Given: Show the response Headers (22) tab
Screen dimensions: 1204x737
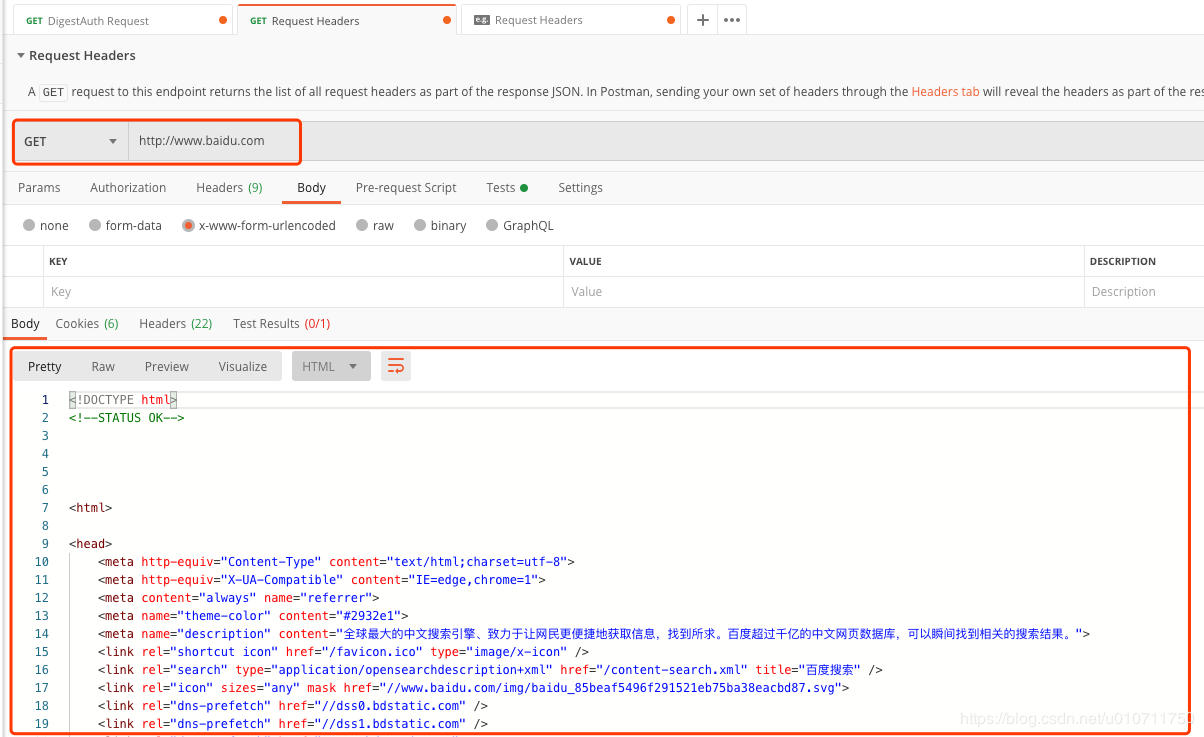Looking at the screenshot, I should [176, 323].
